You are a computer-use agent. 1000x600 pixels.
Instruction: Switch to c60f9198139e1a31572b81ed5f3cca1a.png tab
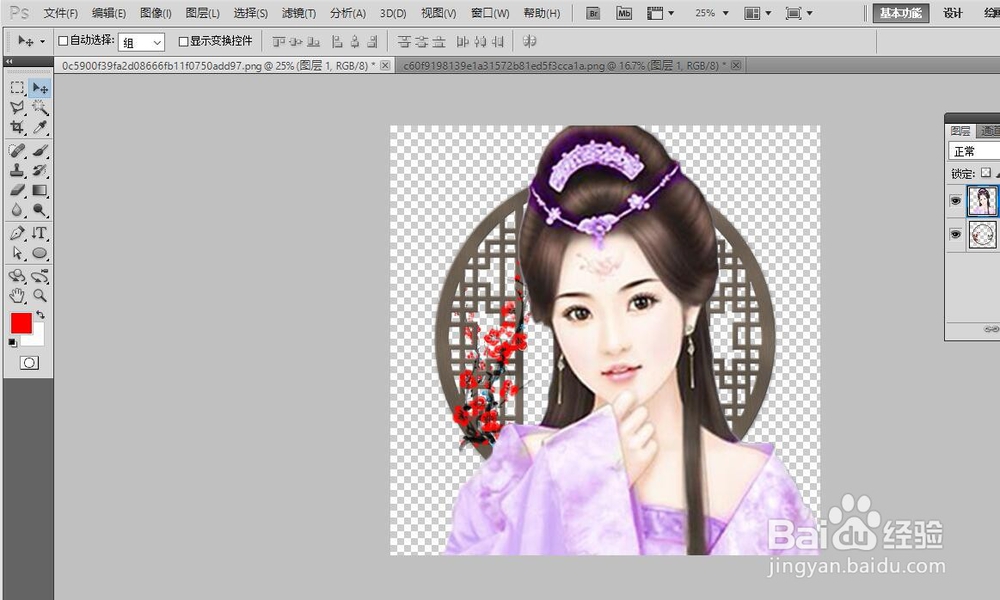[564, 66]
